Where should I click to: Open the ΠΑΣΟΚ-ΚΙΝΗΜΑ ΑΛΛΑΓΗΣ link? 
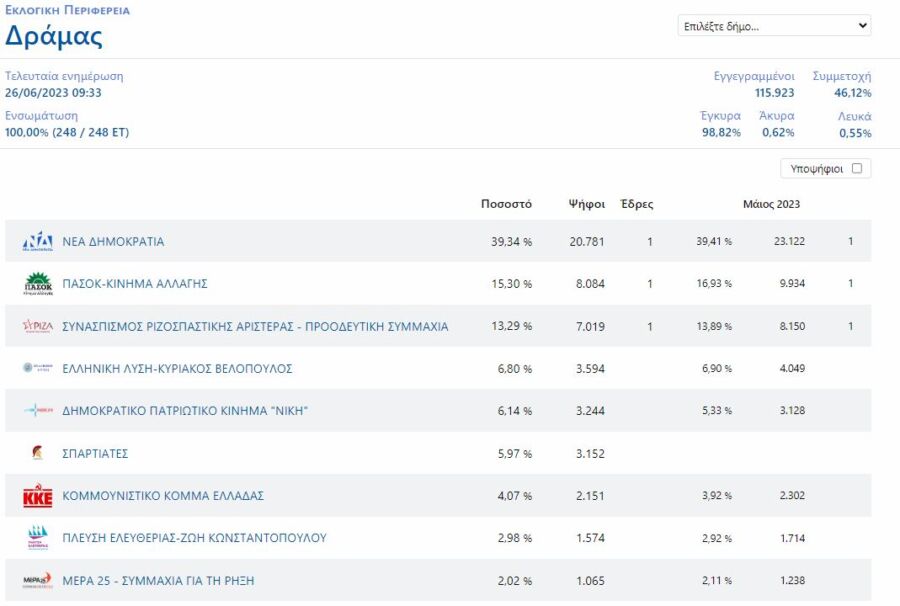click(135, 284)
